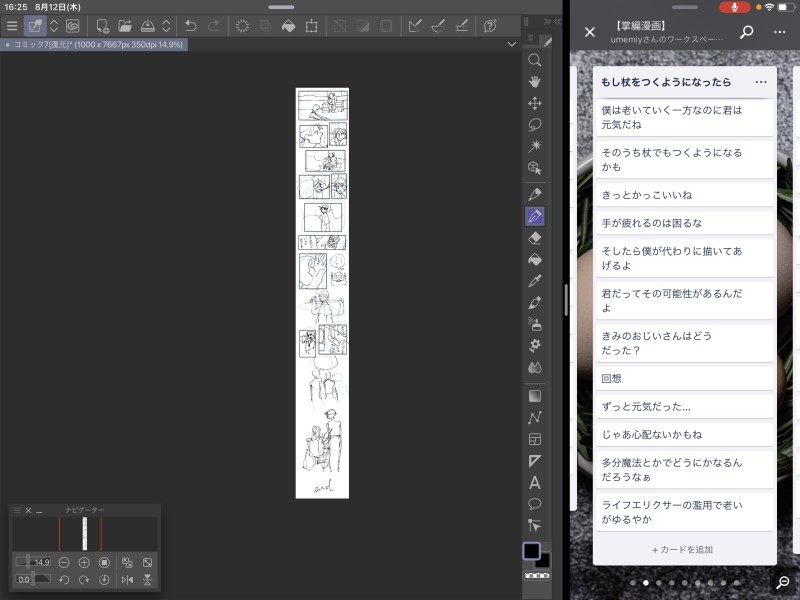
Task: Pick the Eyedropper tool
Action: click(x=535, y=281)
